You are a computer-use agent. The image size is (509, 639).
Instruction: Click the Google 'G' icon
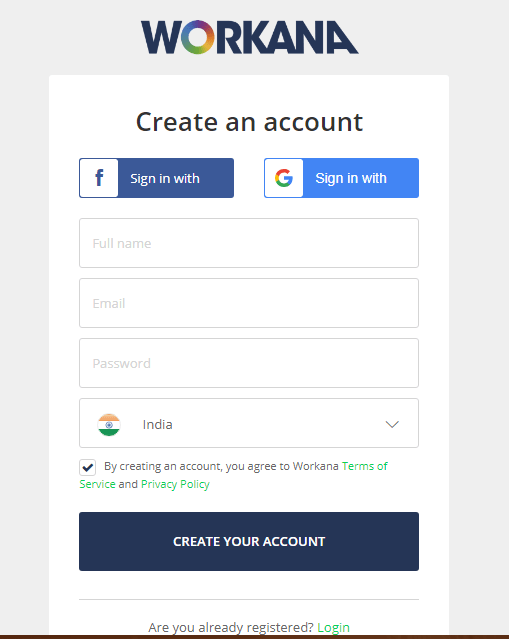pyautogui.click(x=284, y=178)
